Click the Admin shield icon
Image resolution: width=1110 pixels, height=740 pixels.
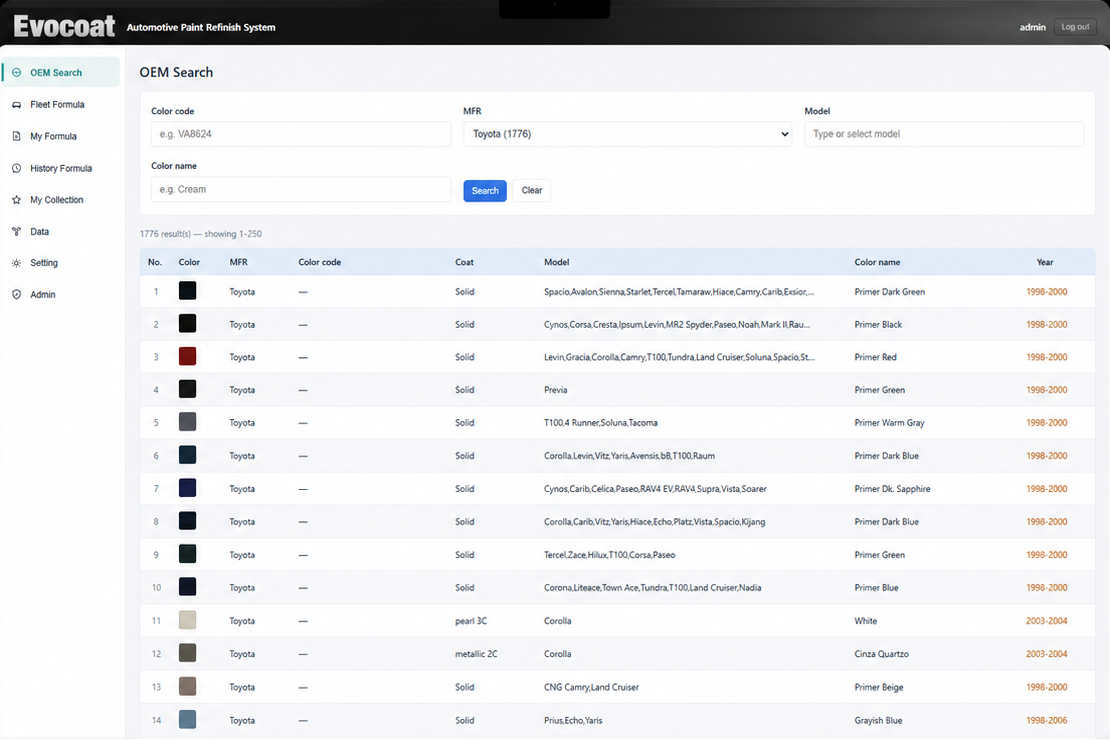[x=16, y=295]
